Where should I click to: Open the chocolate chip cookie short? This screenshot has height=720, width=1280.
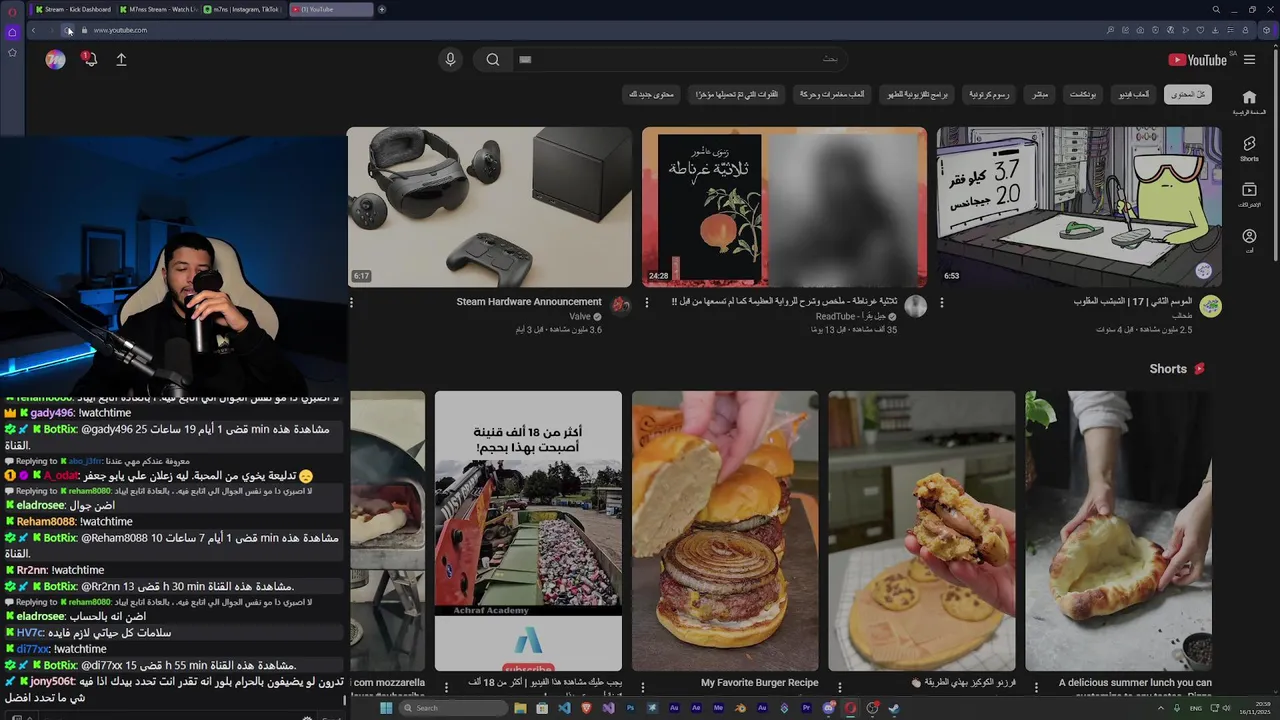click(921, 530)
